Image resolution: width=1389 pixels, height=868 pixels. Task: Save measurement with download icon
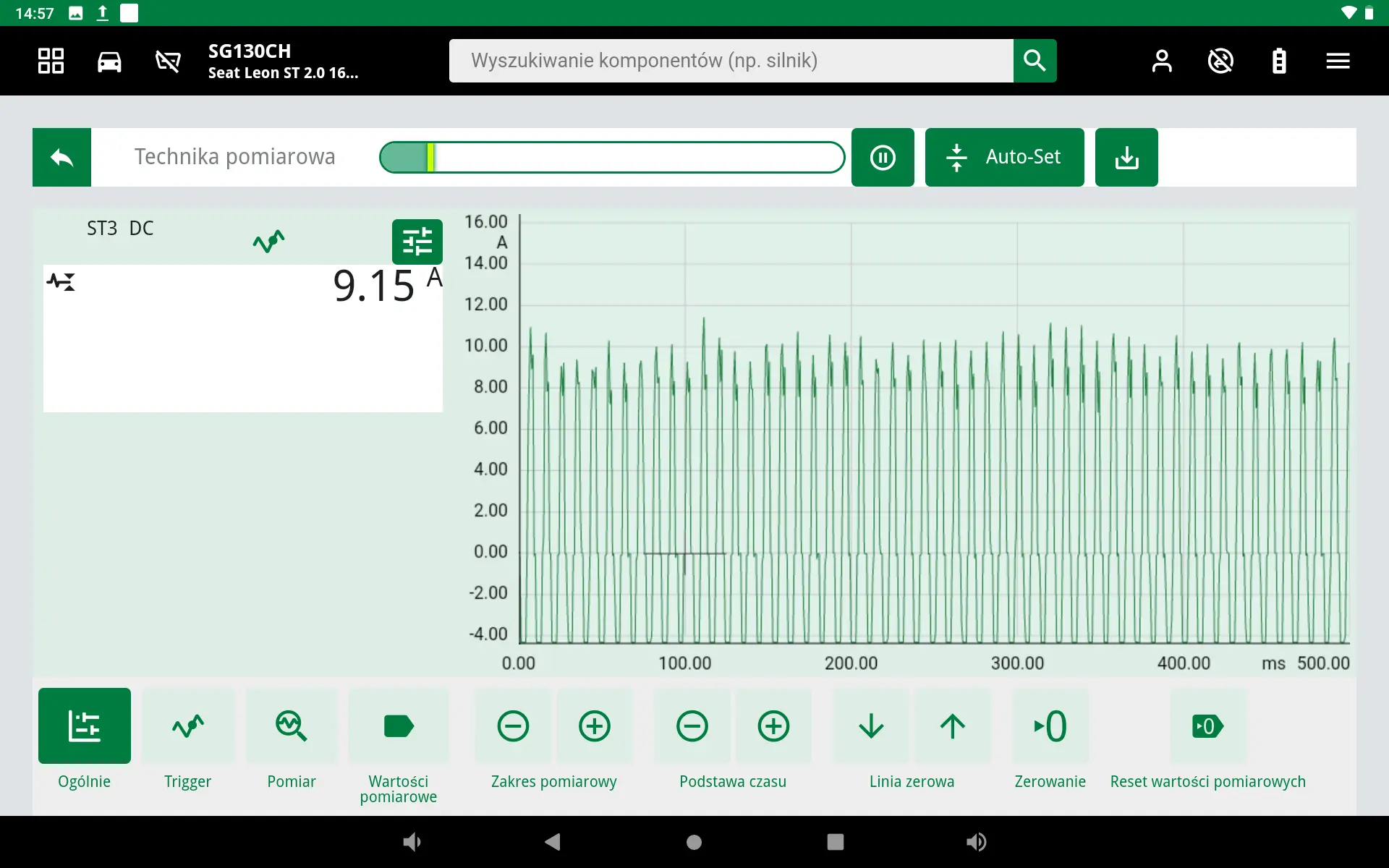(1126, 158)
